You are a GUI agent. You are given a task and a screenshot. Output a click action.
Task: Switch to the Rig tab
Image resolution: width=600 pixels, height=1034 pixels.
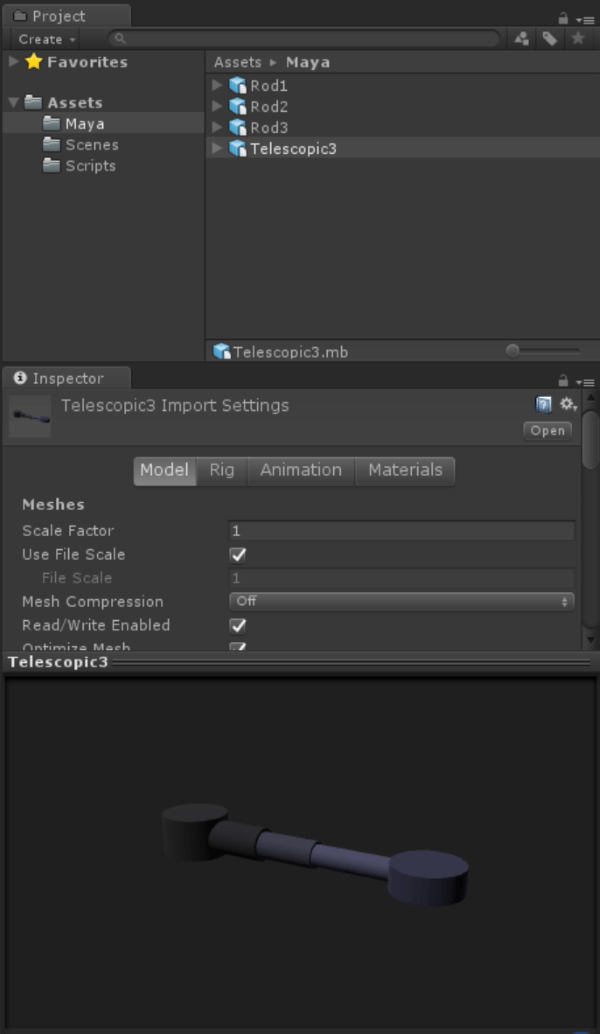click(222, 470)
